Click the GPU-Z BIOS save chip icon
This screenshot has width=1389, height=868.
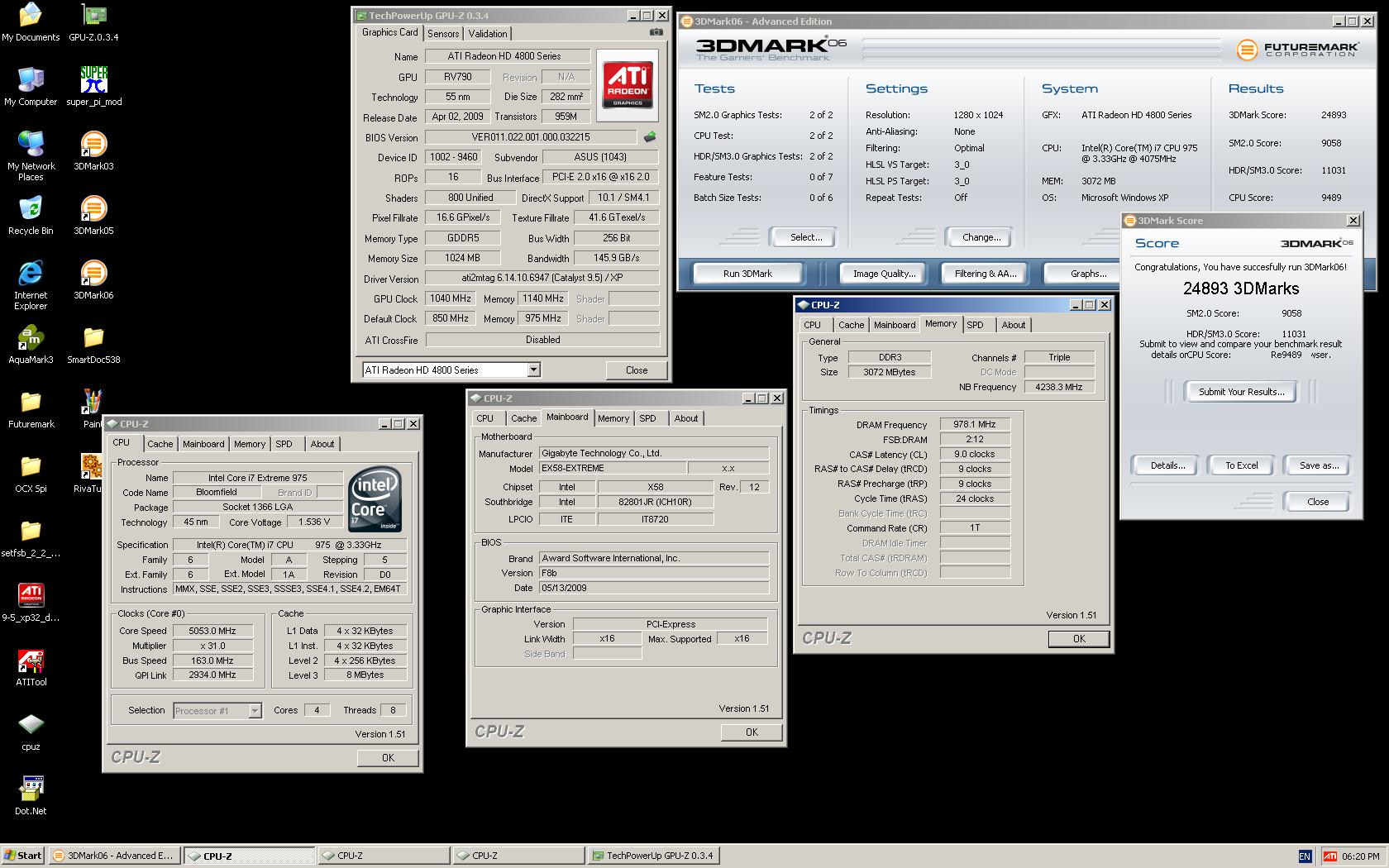650,136
